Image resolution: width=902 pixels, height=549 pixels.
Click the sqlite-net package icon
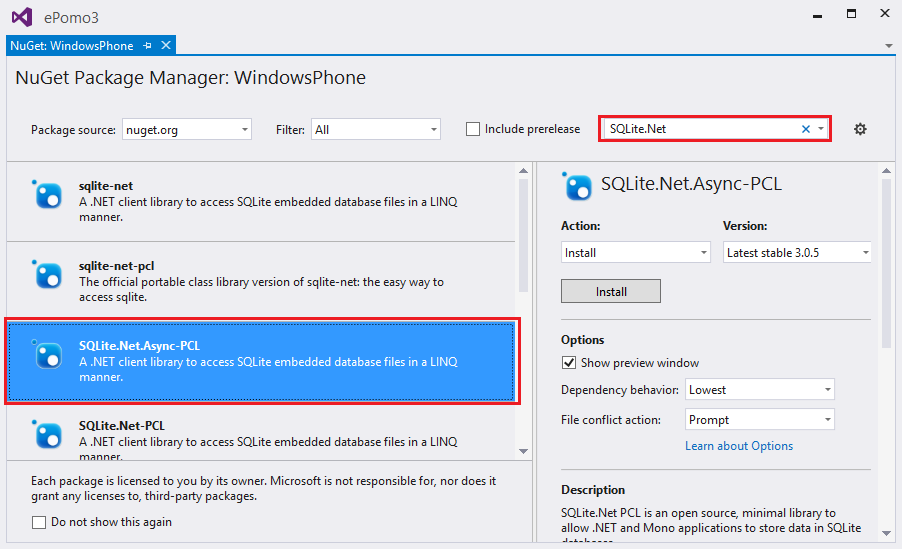pyautogui.click(x=48, y=194)
